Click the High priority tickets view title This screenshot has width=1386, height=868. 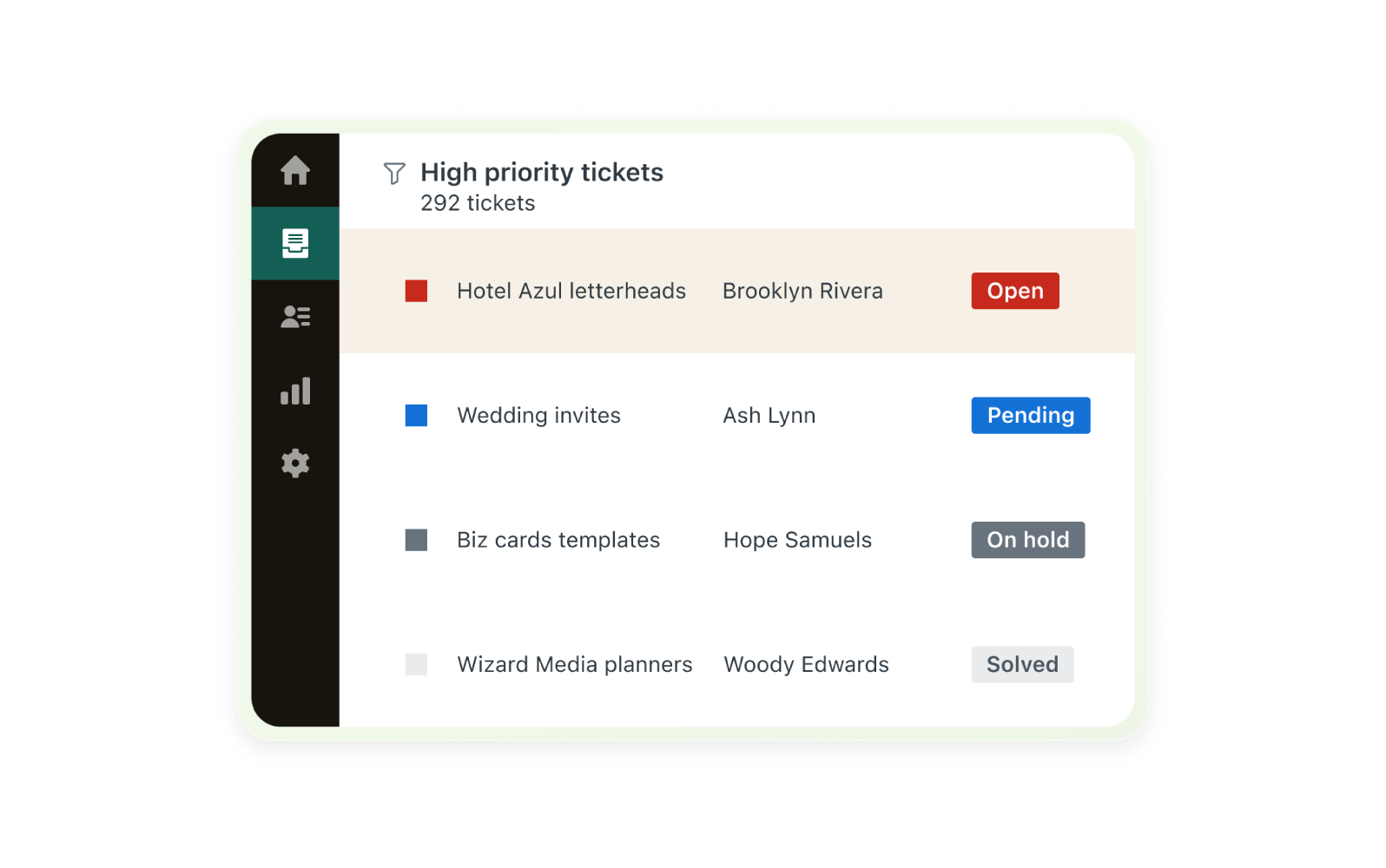541,173
